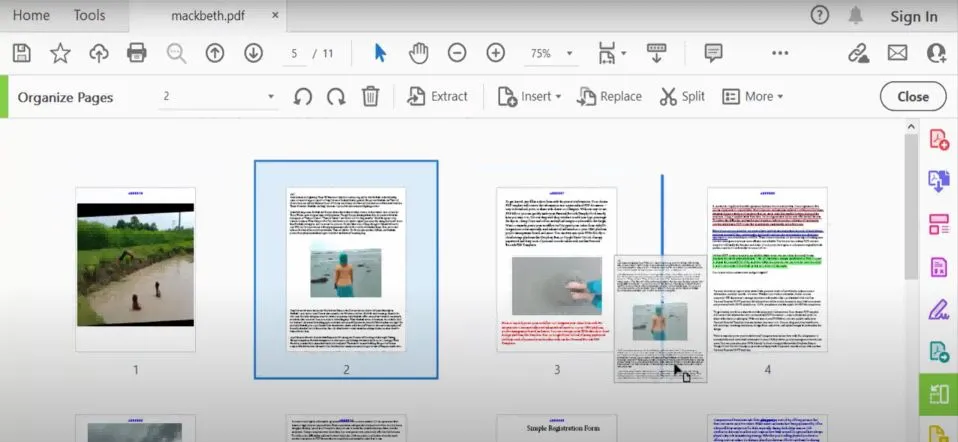Click the add user share icon
This screenshot has width=958, height=442.
[x=936, y=53]
